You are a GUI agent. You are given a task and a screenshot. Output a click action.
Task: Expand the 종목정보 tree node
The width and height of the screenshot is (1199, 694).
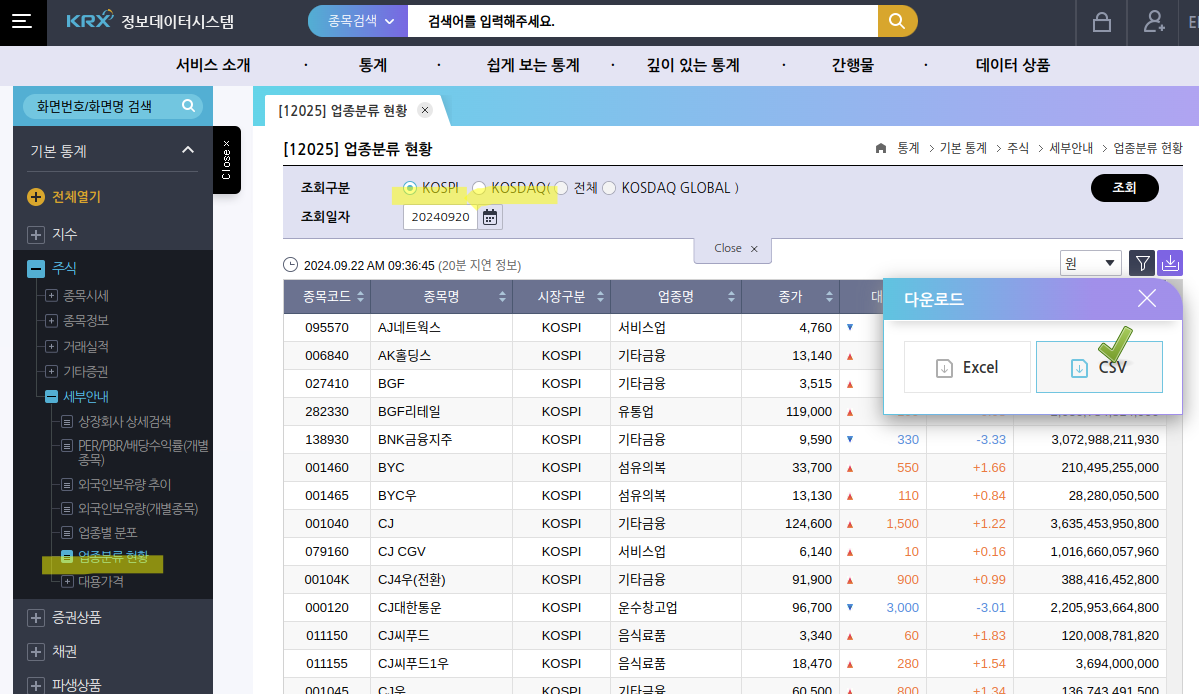tap(51, 321)
